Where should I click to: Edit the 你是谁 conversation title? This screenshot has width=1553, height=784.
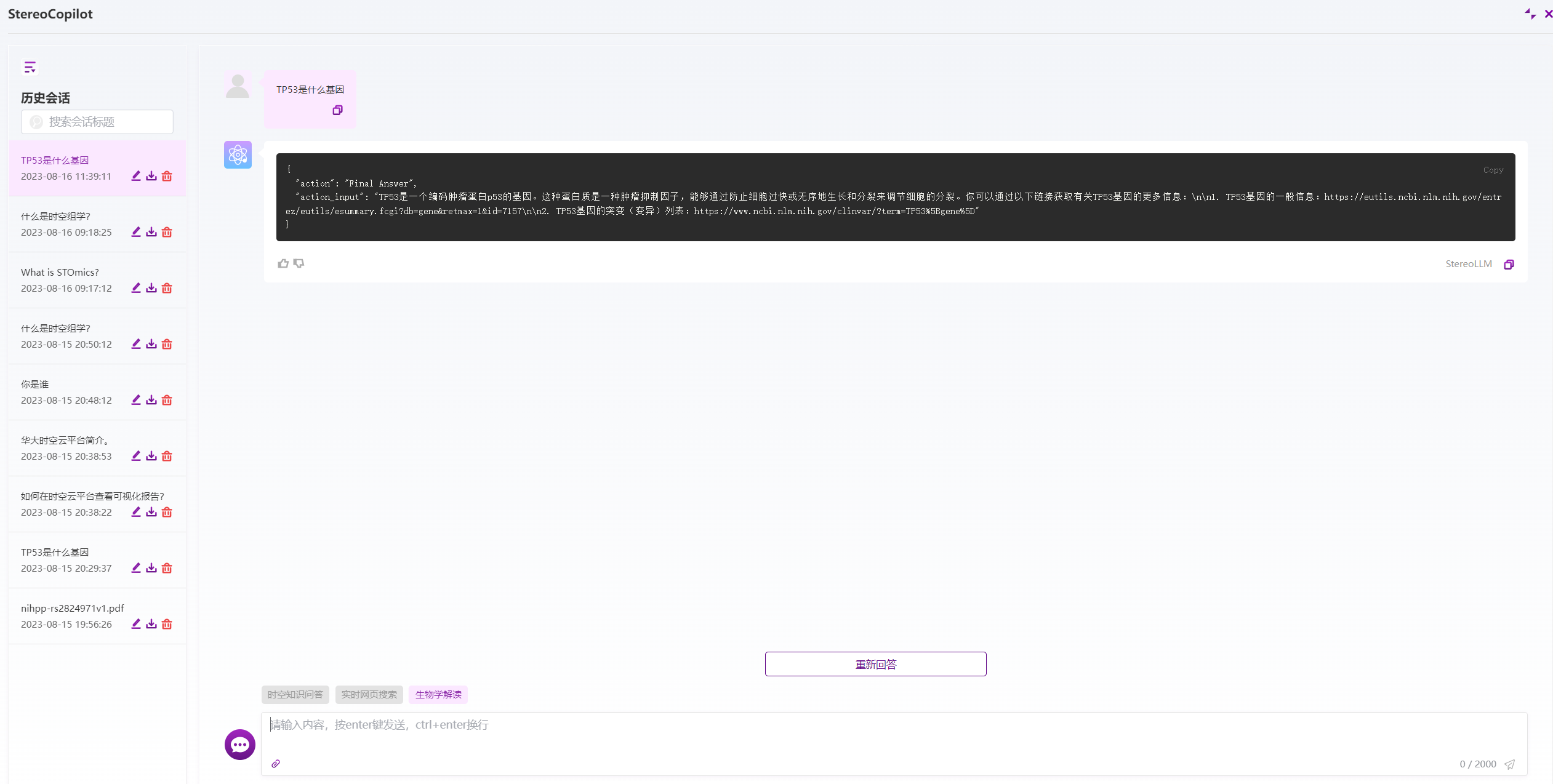point(136,400)
